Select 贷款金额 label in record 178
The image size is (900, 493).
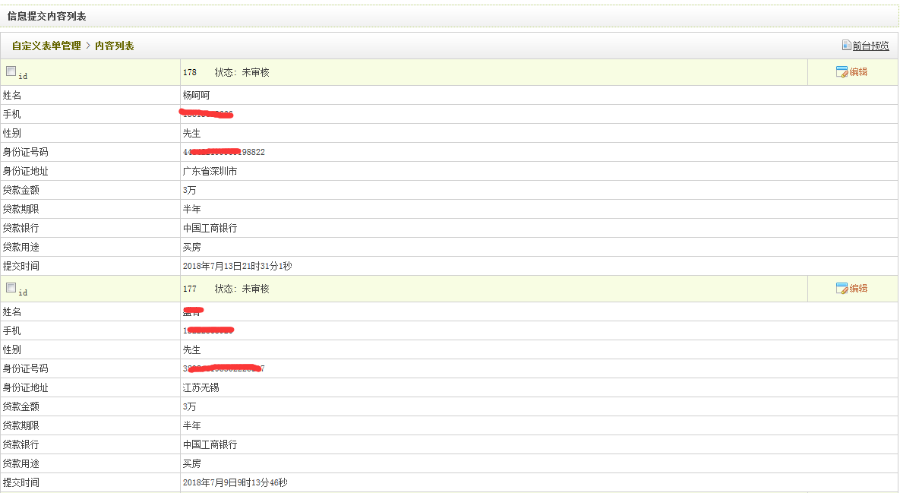tap(21, 190)
